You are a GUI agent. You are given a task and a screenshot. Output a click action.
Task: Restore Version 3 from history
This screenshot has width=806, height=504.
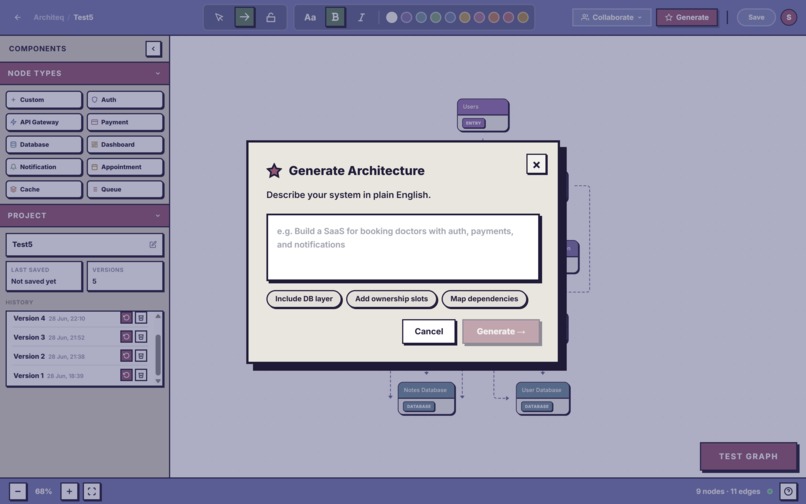coord(126,337)
